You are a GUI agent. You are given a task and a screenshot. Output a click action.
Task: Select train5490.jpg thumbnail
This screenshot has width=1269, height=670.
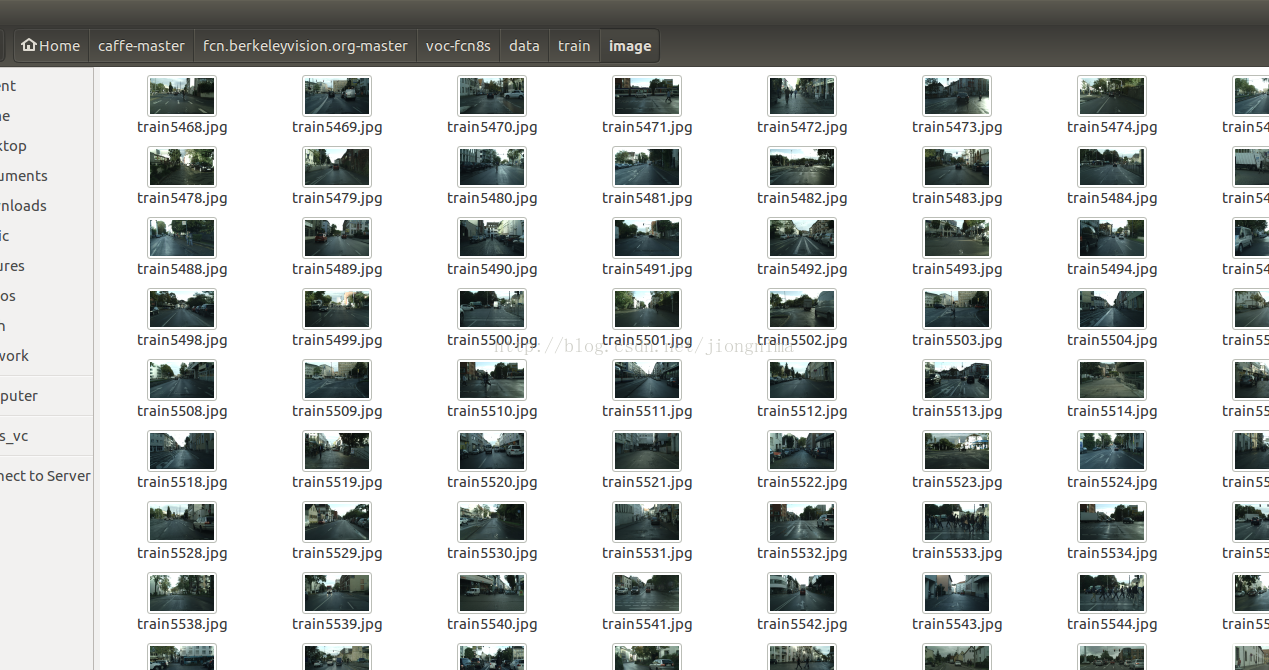click(492, 238)
